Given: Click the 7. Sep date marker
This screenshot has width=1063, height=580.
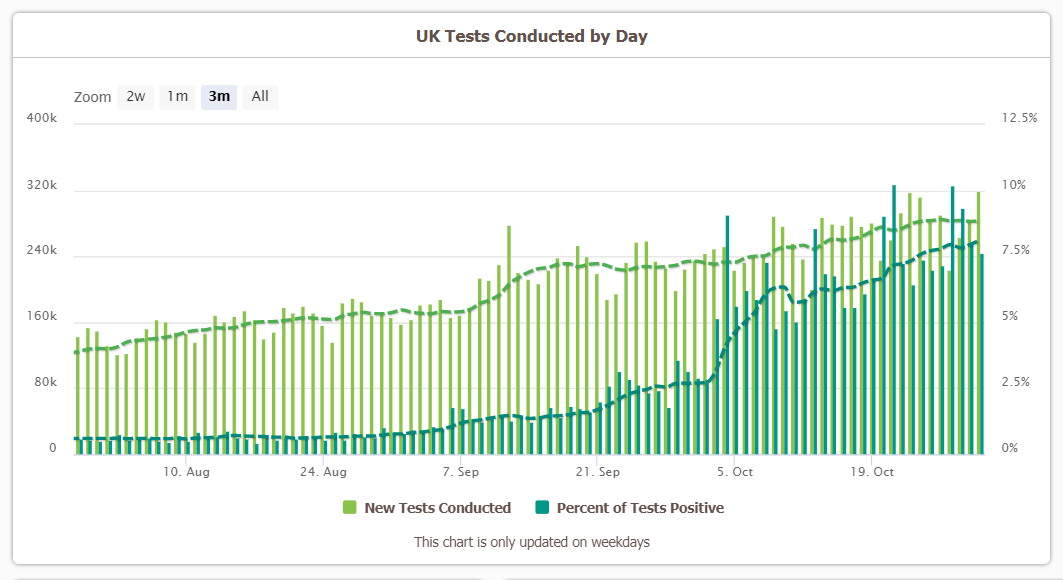Looking at the screenshot, I should click(x=461, y=470).
